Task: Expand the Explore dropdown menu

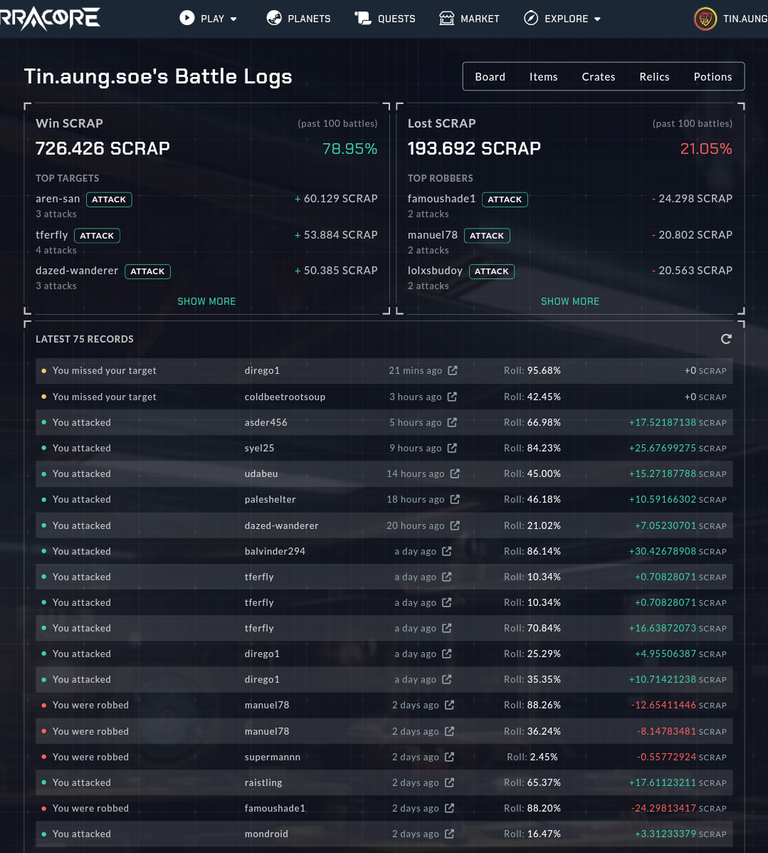Action: pos(562,18)
